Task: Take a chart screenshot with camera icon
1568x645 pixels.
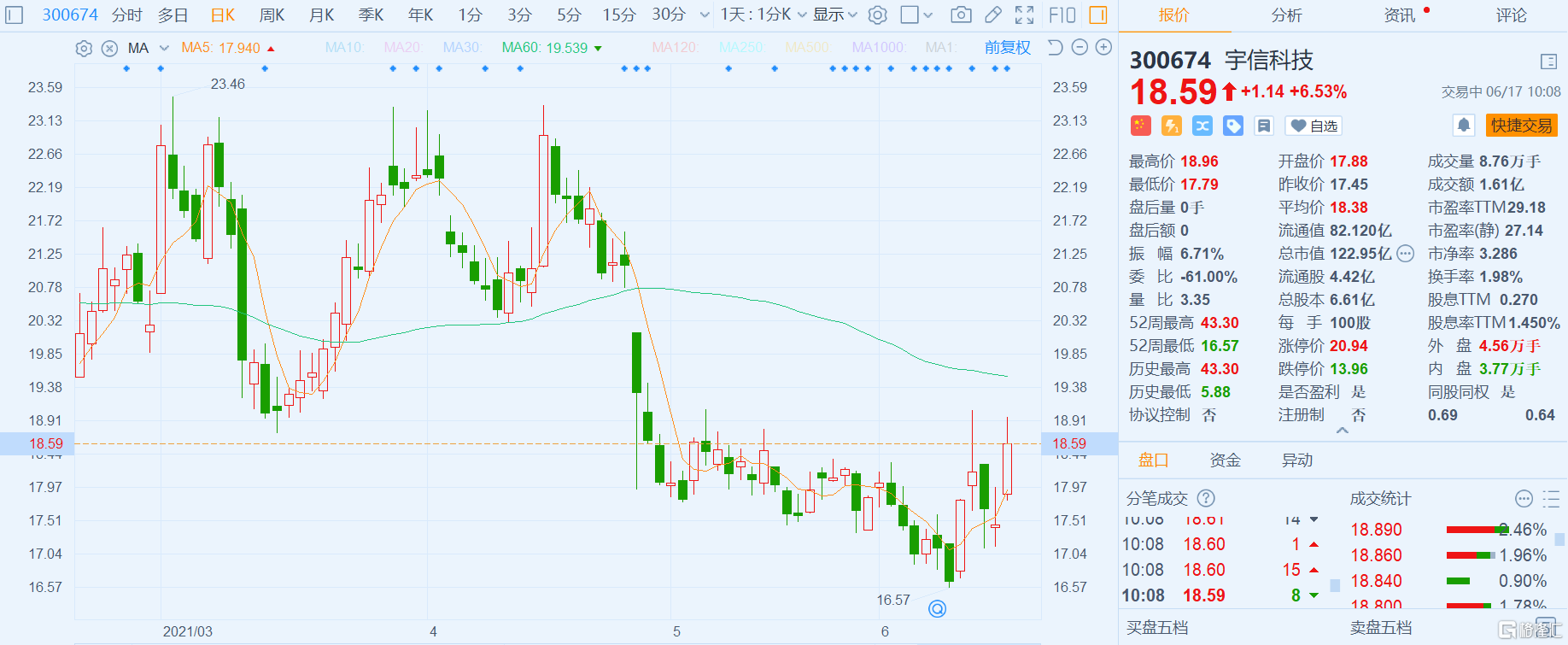Action: coord(961,15)
